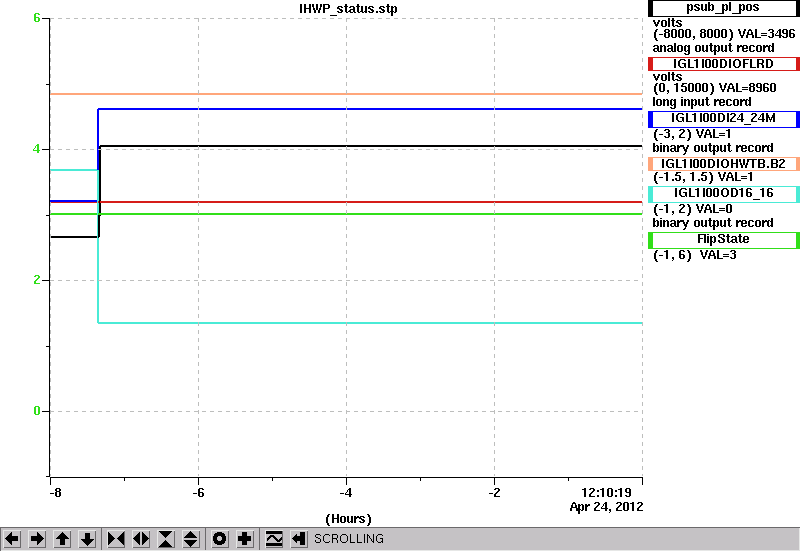The width and height of the screenshot is (800, 551).
Task: Select the IGL1I00OD16_16 curve legend
Action: point(723,193)
